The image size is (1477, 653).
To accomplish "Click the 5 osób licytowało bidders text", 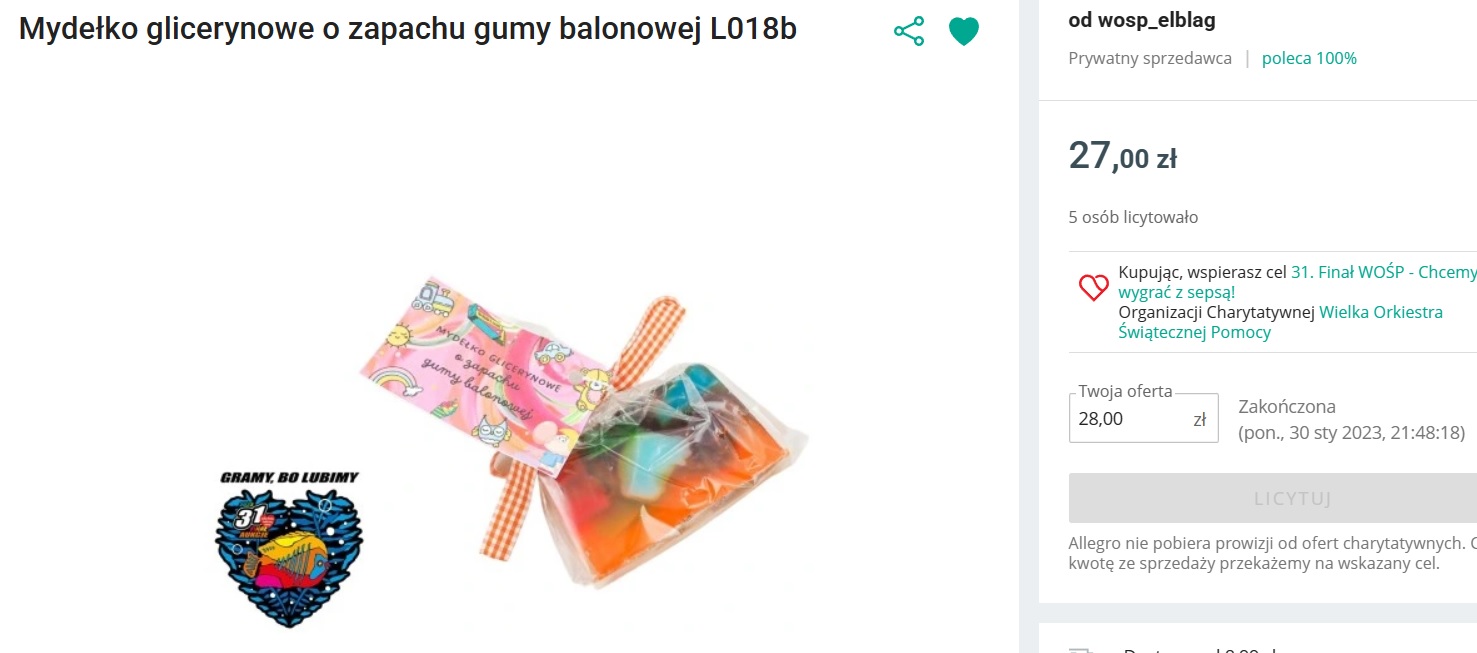I will (x=1133, y=217).
